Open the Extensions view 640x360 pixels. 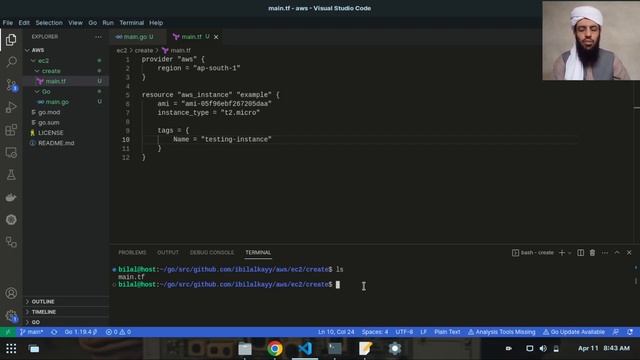click(x=11, y=130)
